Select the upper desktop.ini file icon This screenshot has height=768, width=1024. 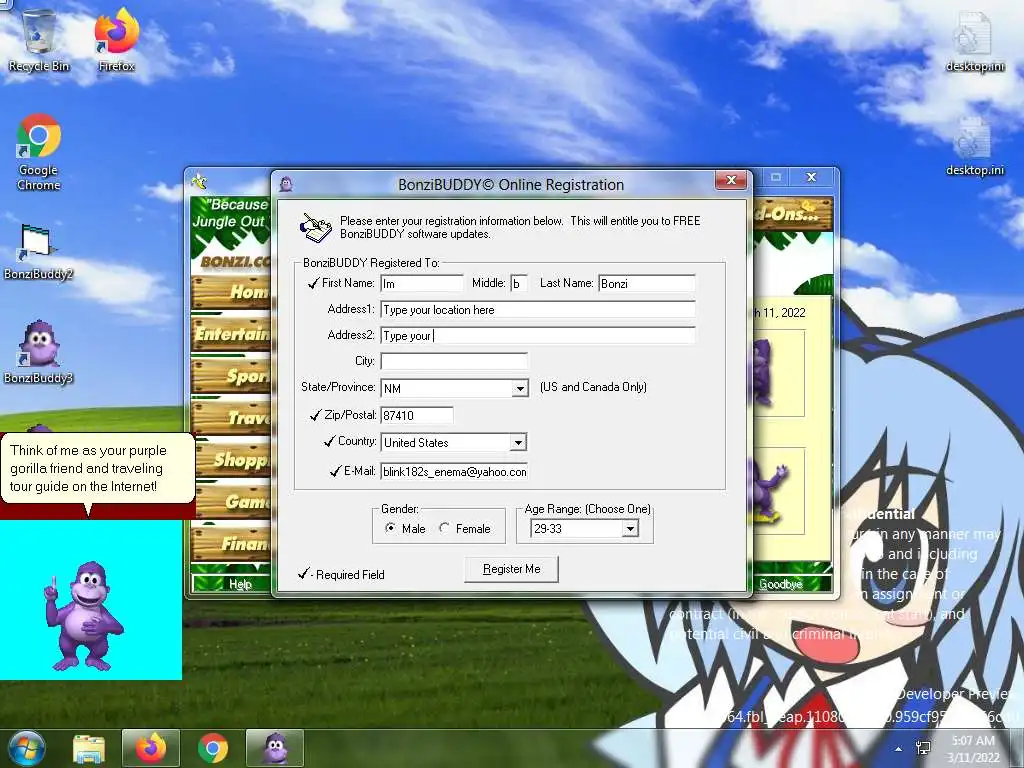tap(974, 40)
